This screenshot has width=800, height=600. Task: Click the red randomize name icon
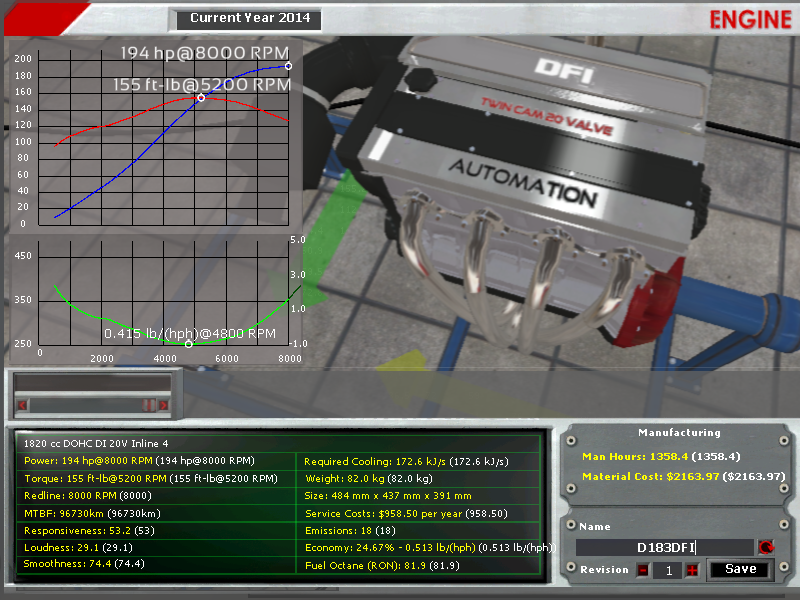pyautogui.click(x=767, y=547)
